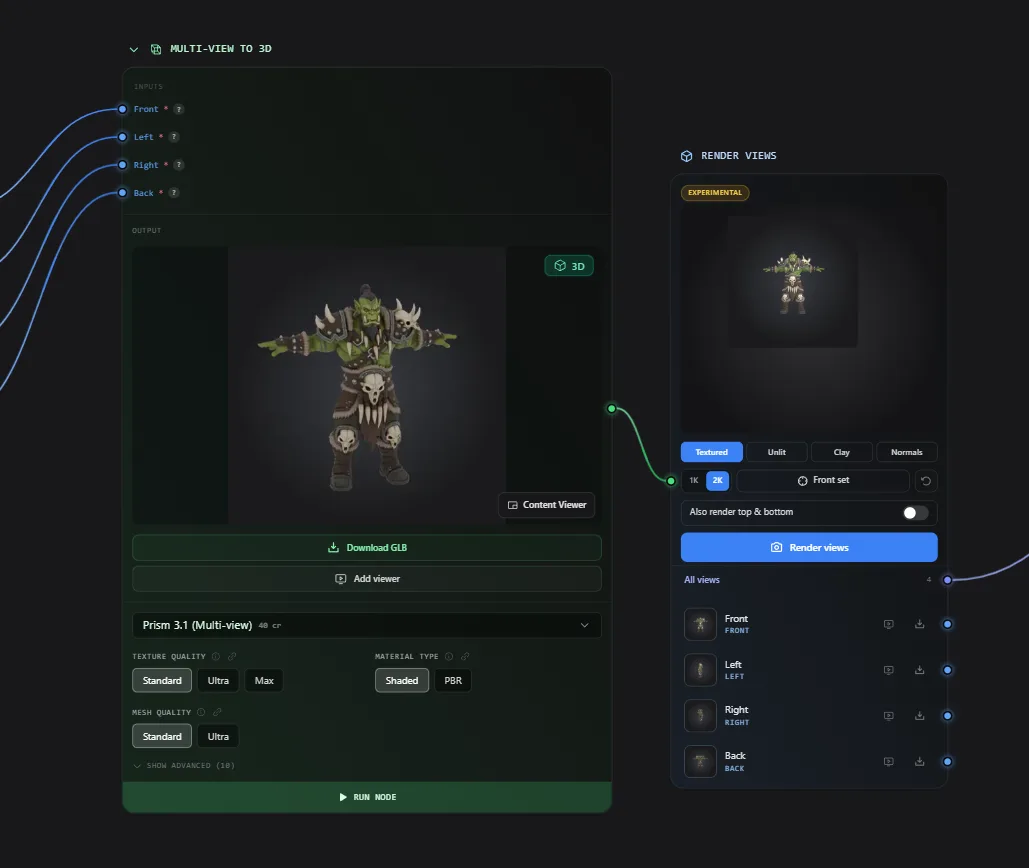
Task: Click the Mesh Quality link icon
Action: coord(217,713)
